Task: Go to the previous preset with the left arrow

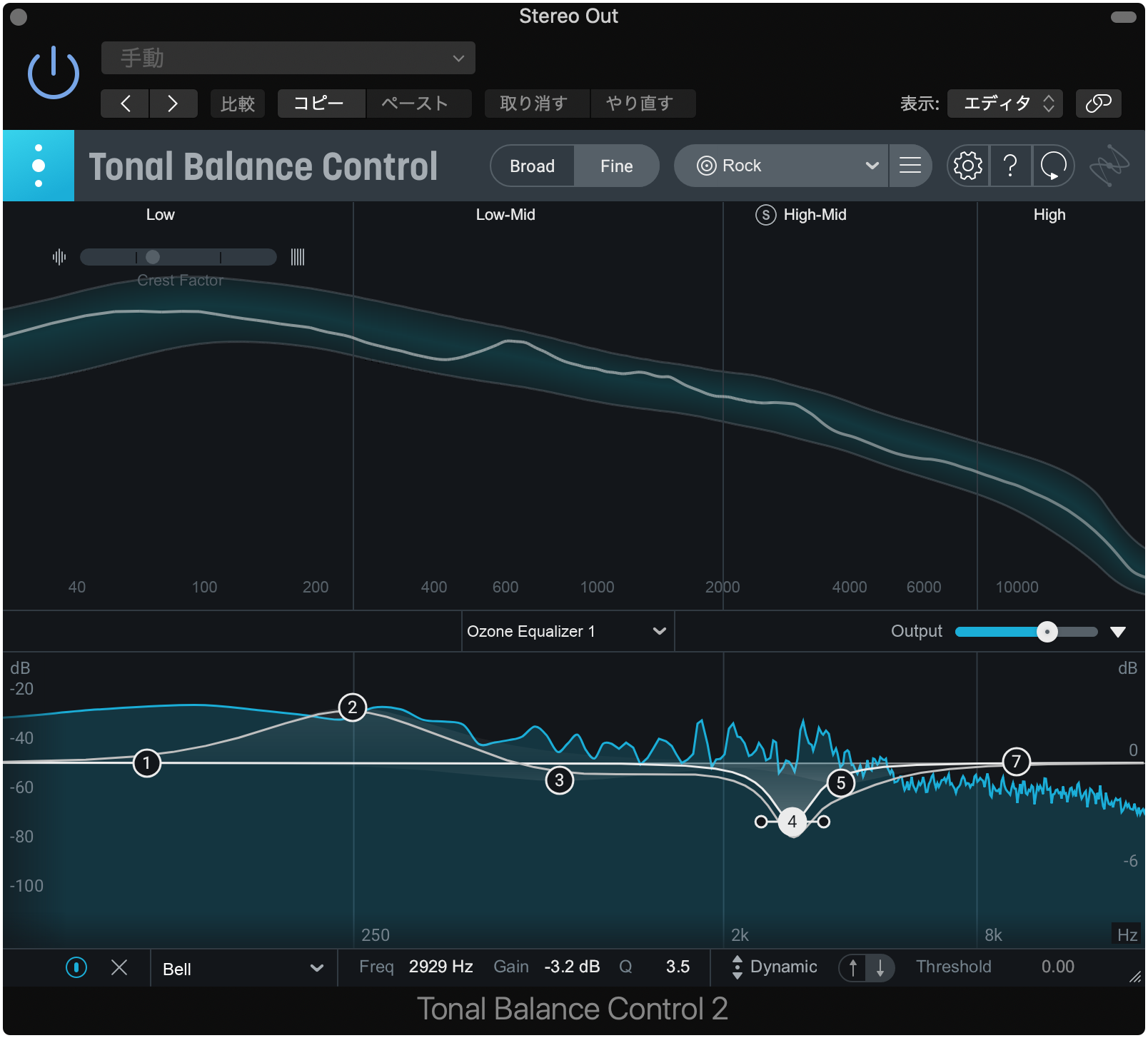Action: coord(125,104)
